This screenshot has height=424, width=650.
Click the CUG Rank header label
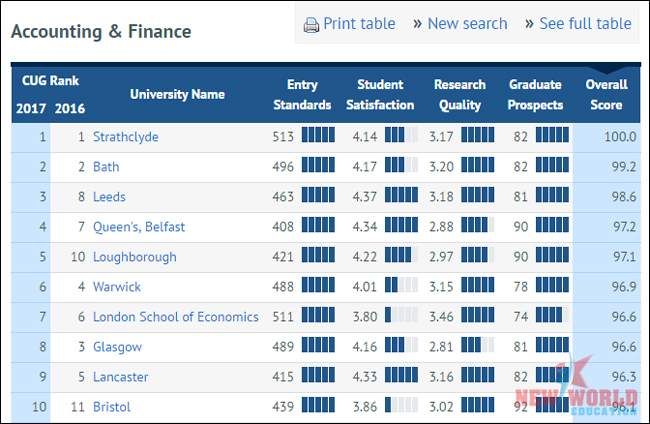coord(50,80)
